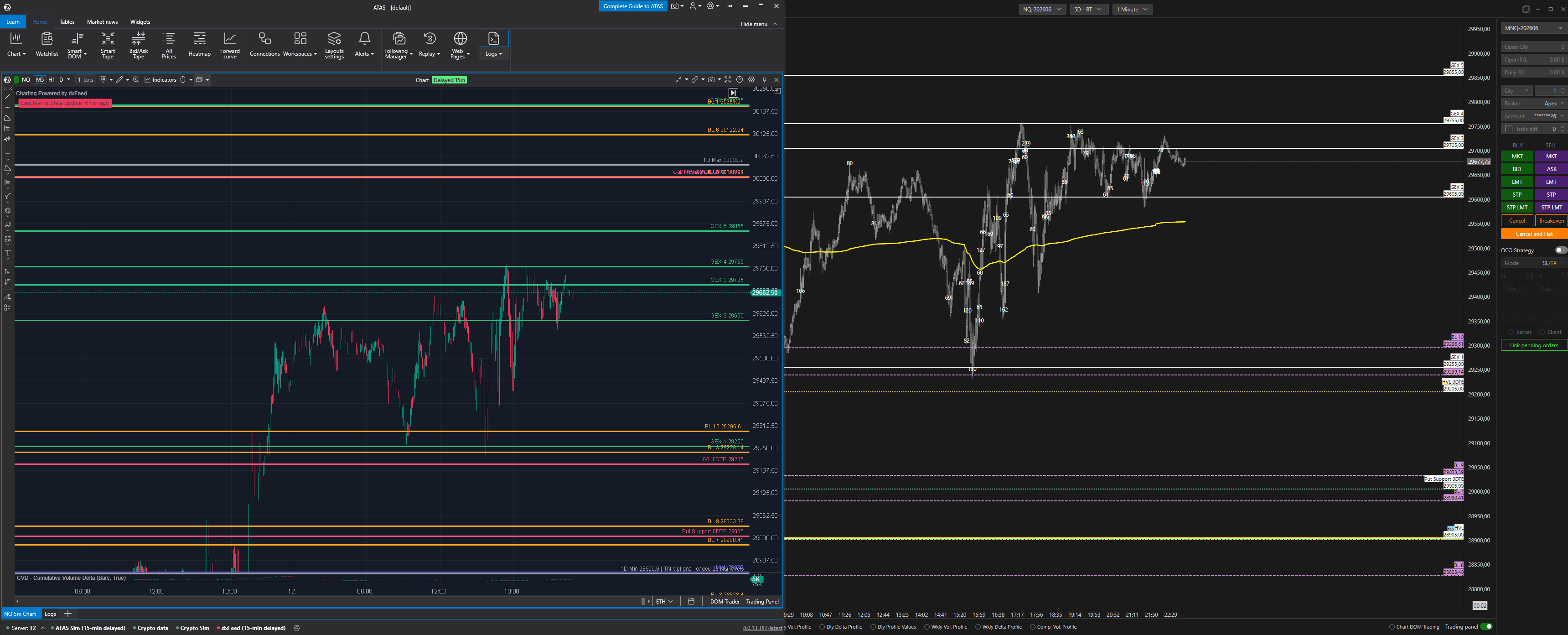The image size is (1568, 635).
Task: Open the Bid/Ask Tape tool
Action: pos(139,44)
